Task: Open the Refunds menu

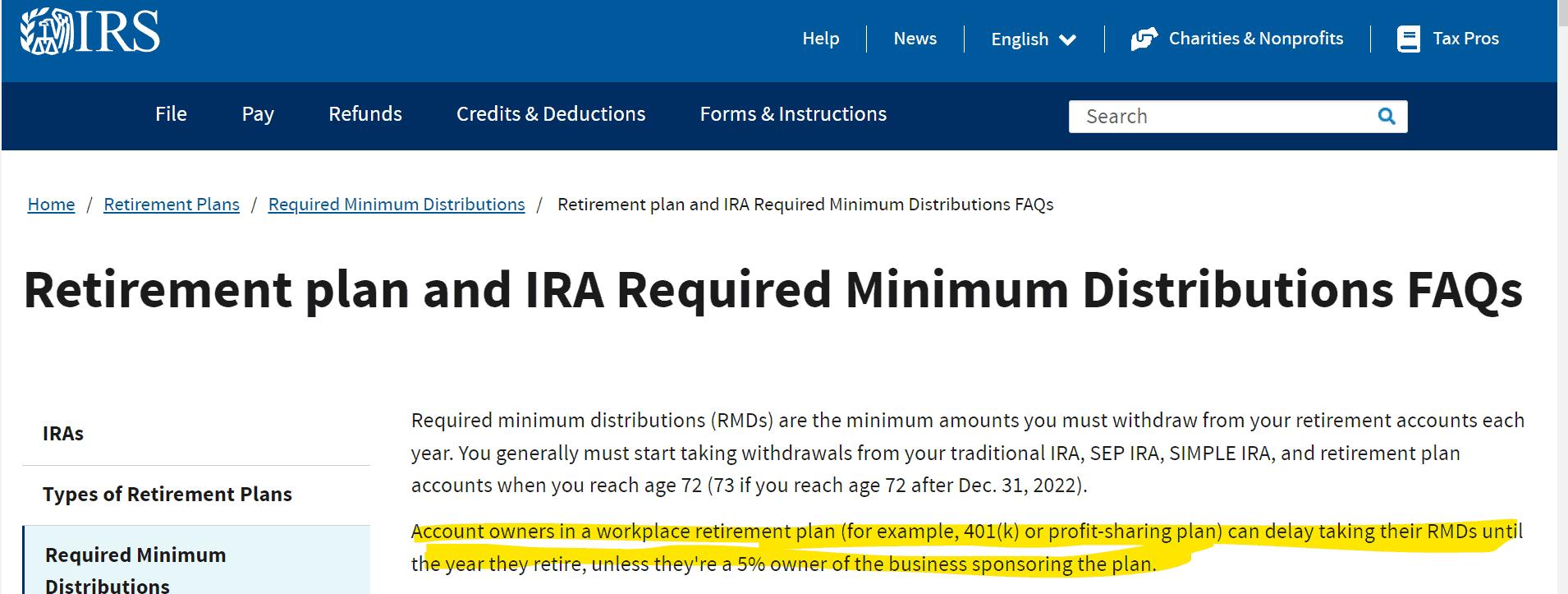Action: point(365,114)
